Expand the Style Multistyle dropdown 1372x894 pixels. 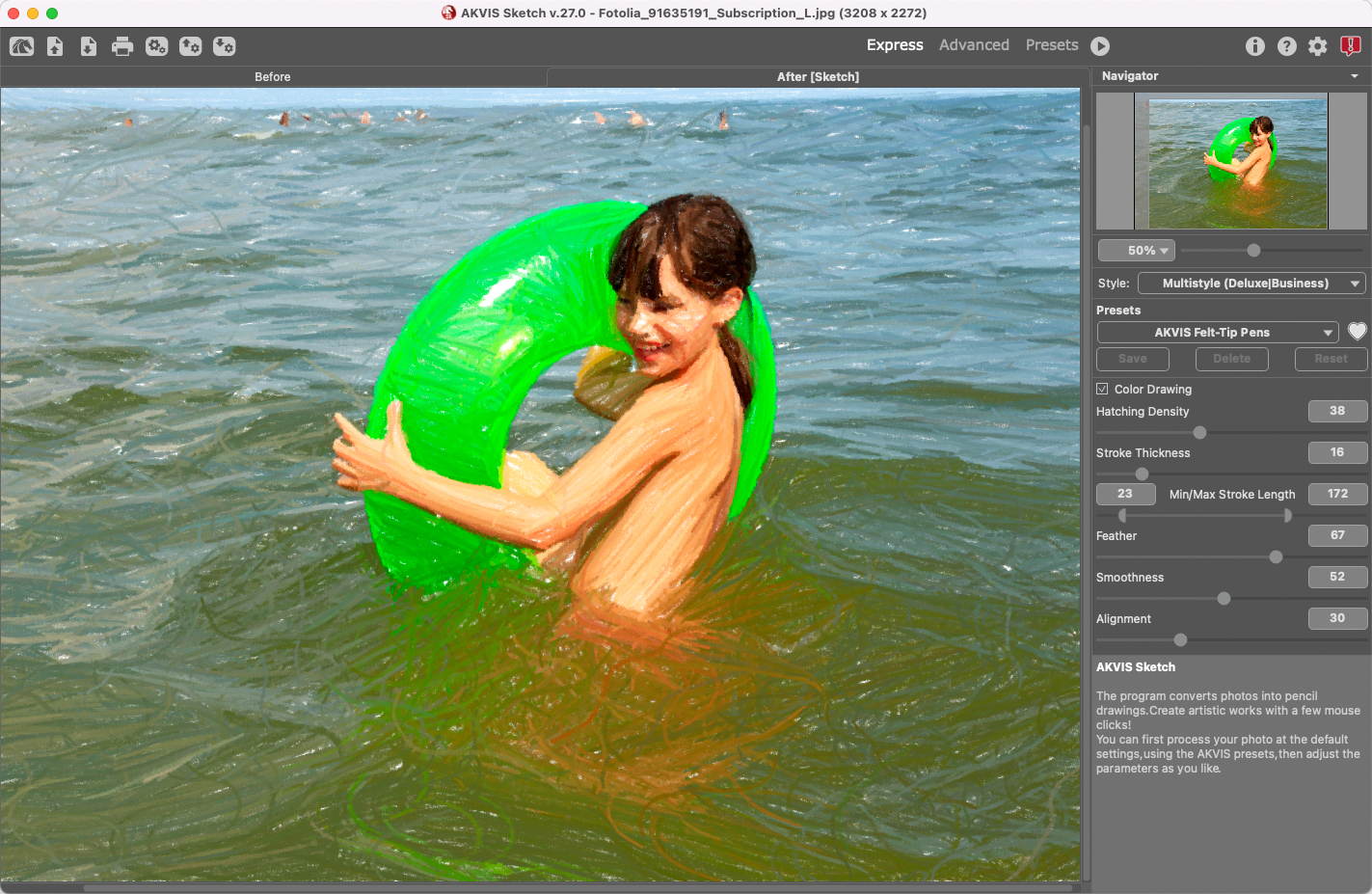click(x=1251, y=284)
